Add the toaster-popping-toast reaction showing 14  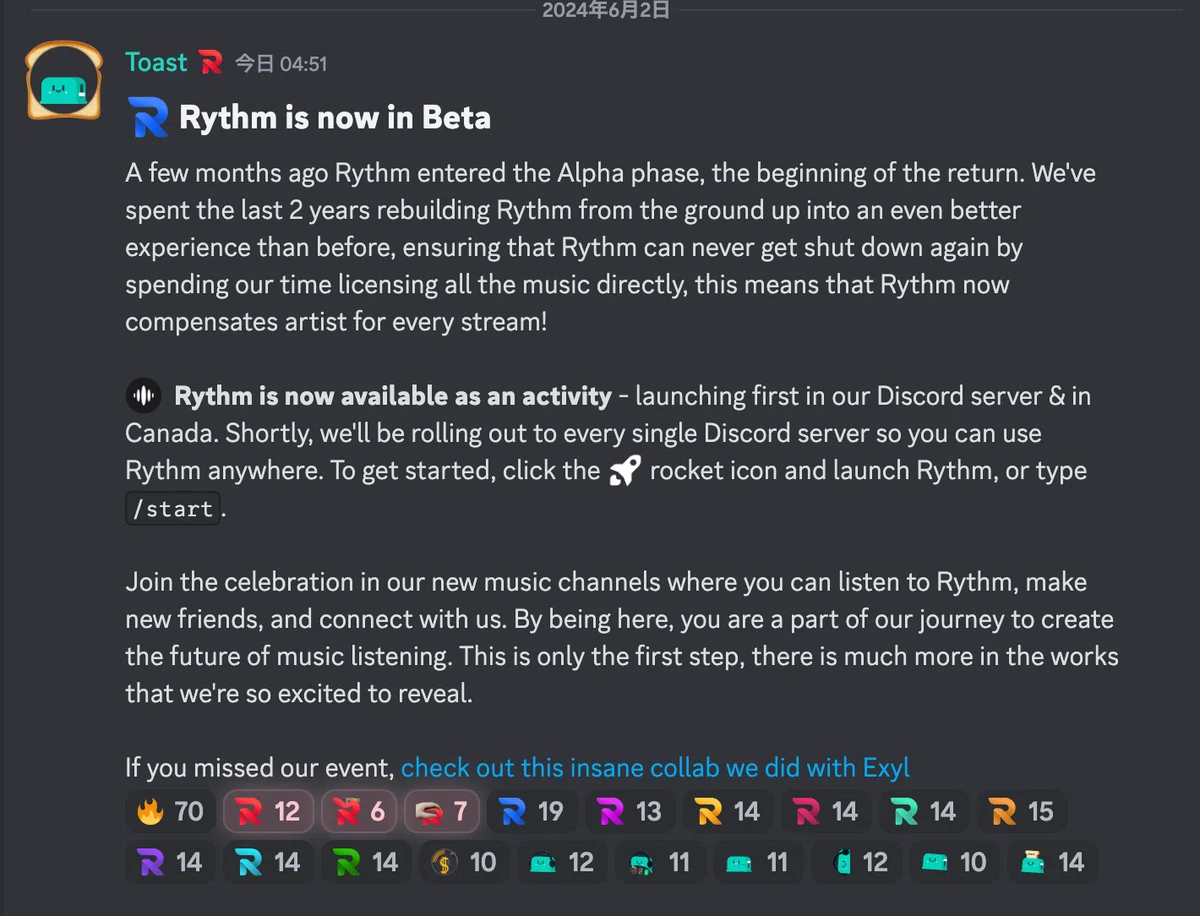coord(1052,861)
